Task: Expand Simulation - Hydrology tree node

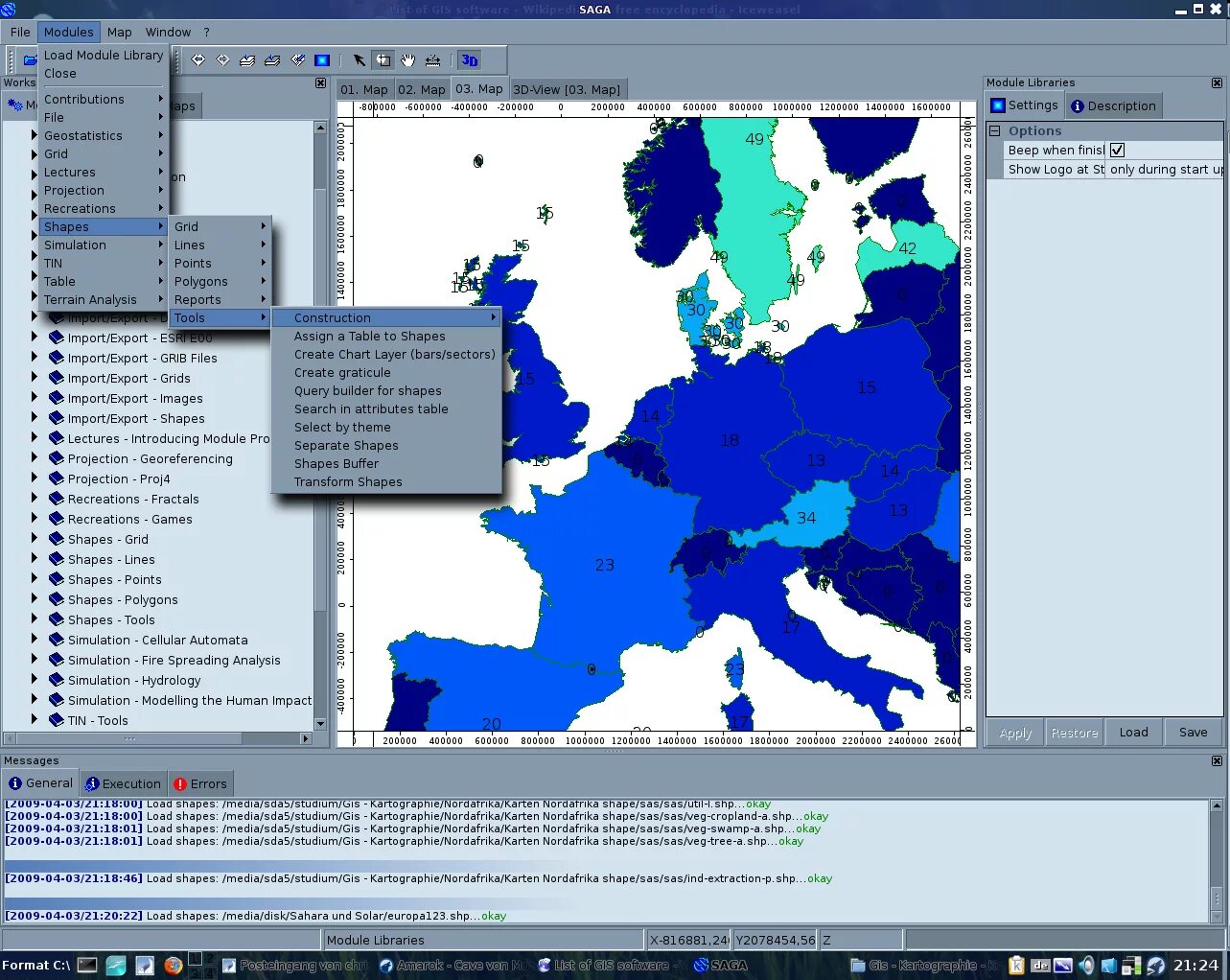Action: point(35,680)
